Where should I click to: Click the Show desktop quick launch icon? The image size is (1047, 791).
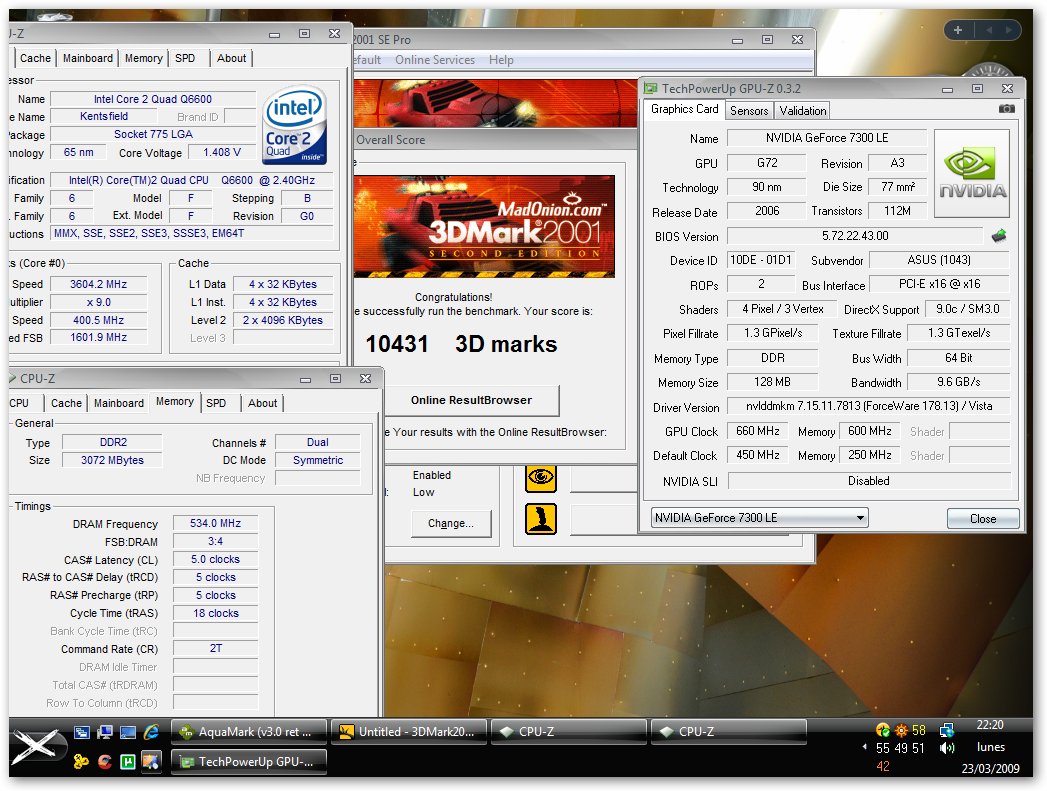128,732
